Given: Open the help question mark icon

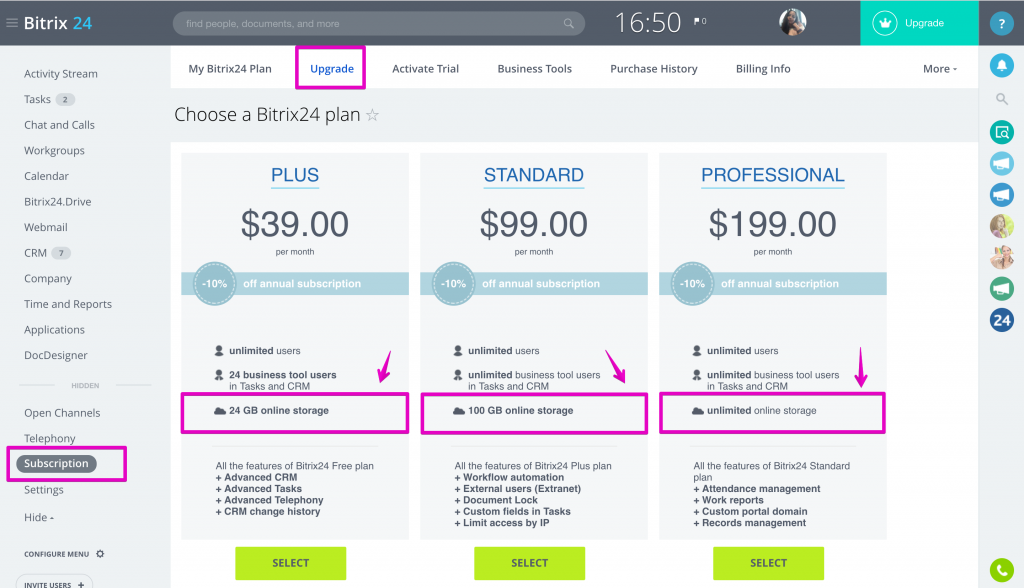Looking at the screenshot, I should 1001,24.
